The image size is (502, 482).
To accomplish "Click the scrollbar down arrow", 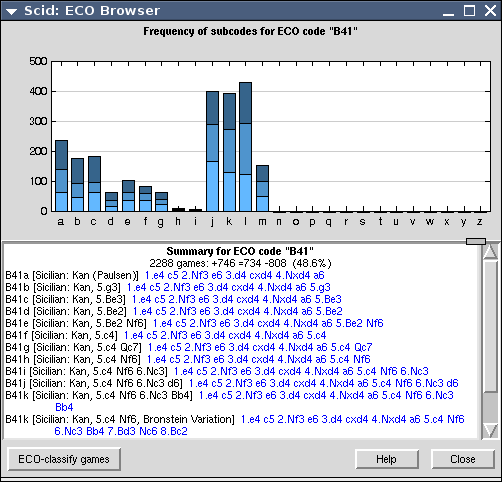I will (x=490, y=430).
